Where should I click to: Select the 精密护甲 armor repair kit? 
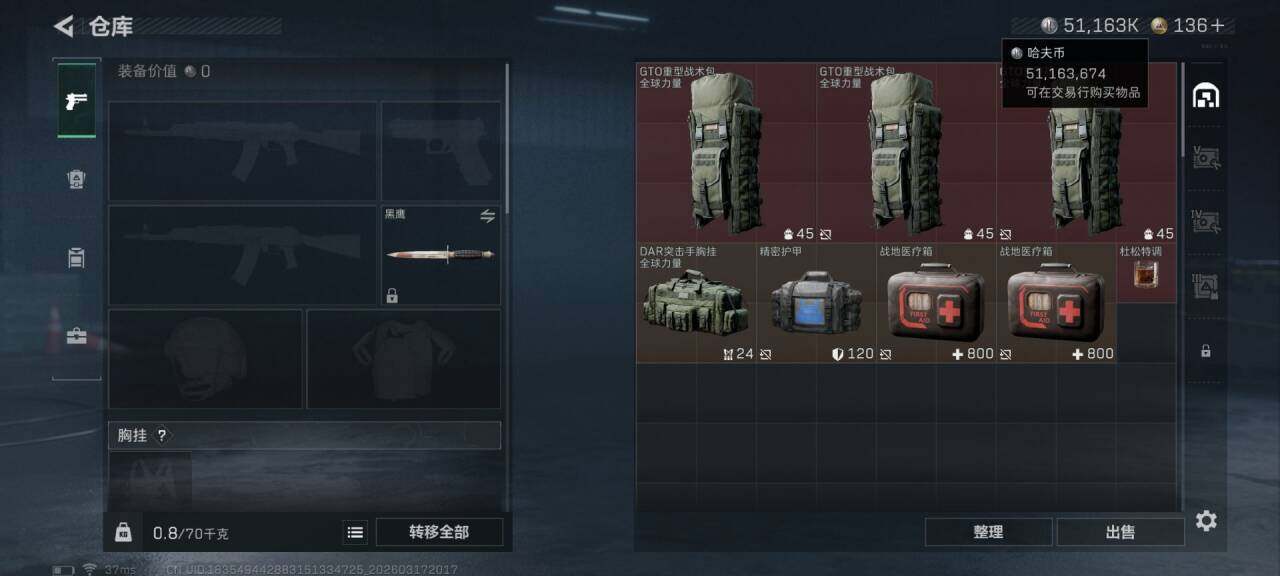pos(816,303)
